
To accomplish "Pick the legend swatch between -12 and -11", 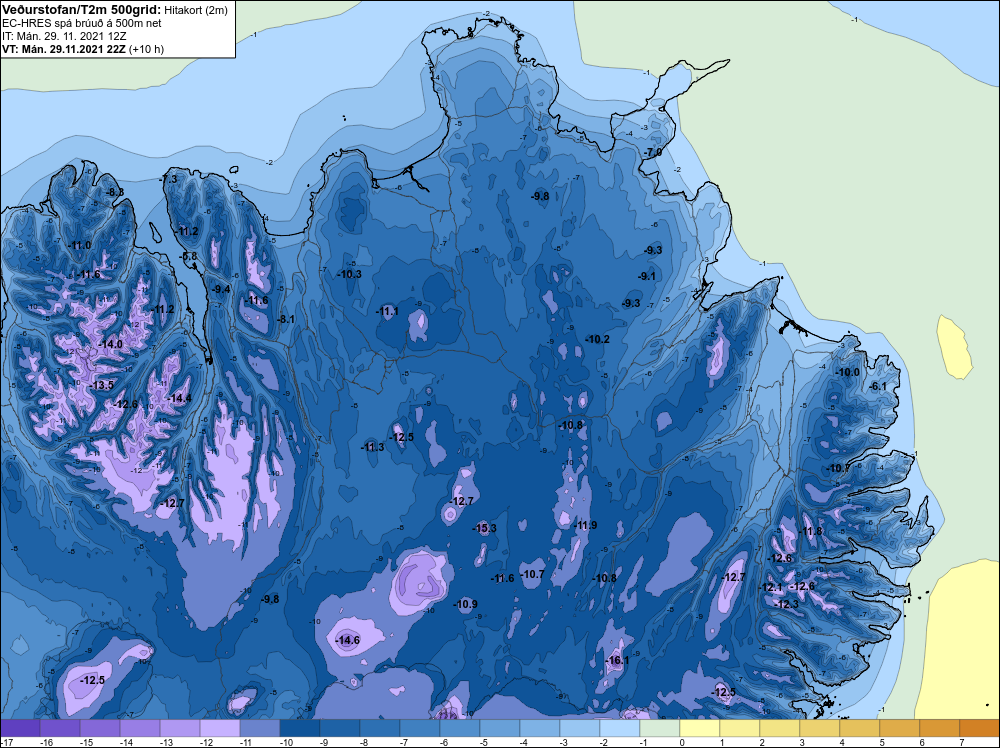I will tap(220, 728).
